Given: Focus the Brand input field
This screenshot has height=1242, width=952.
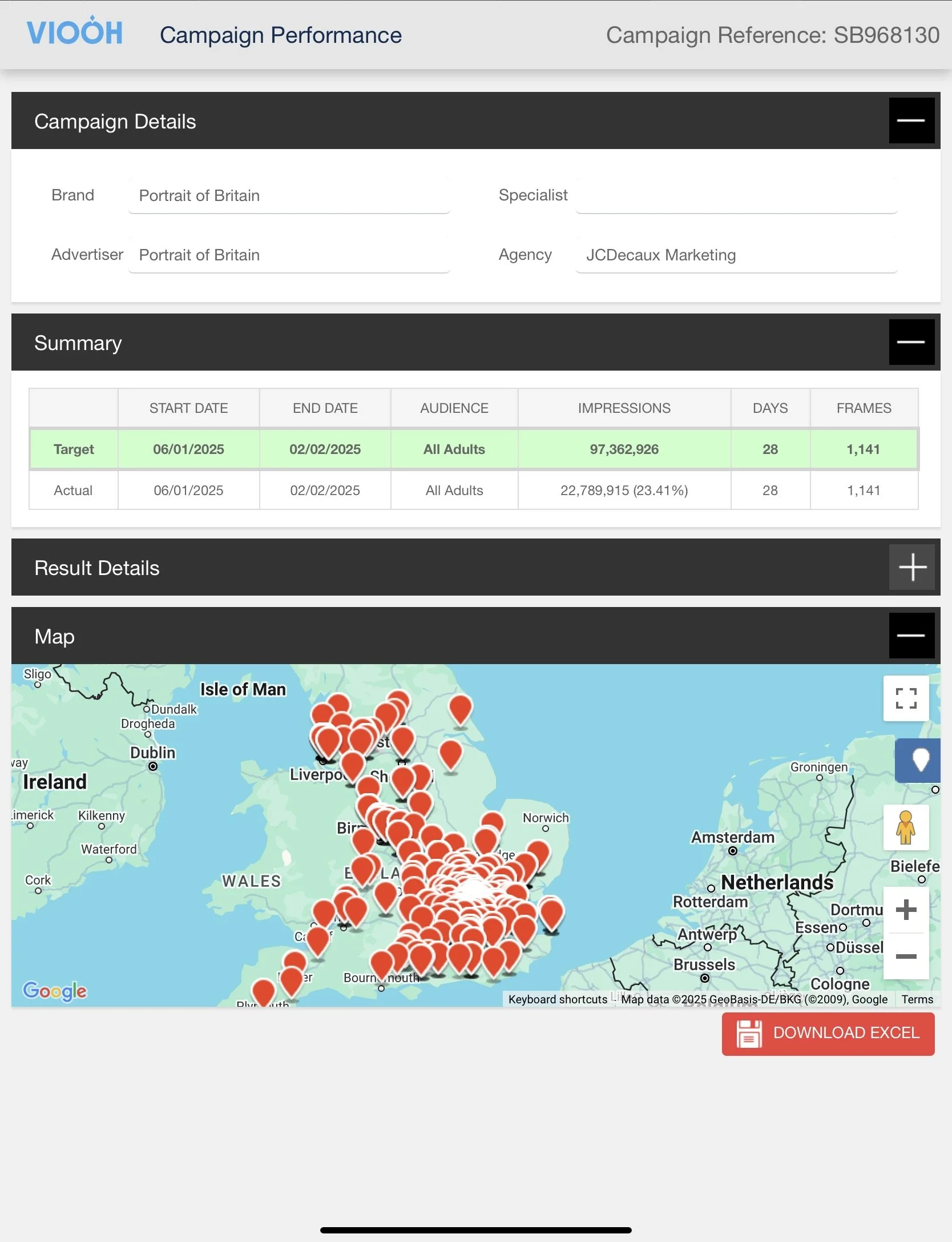Looking at the screenshot, I should point(289,195).
